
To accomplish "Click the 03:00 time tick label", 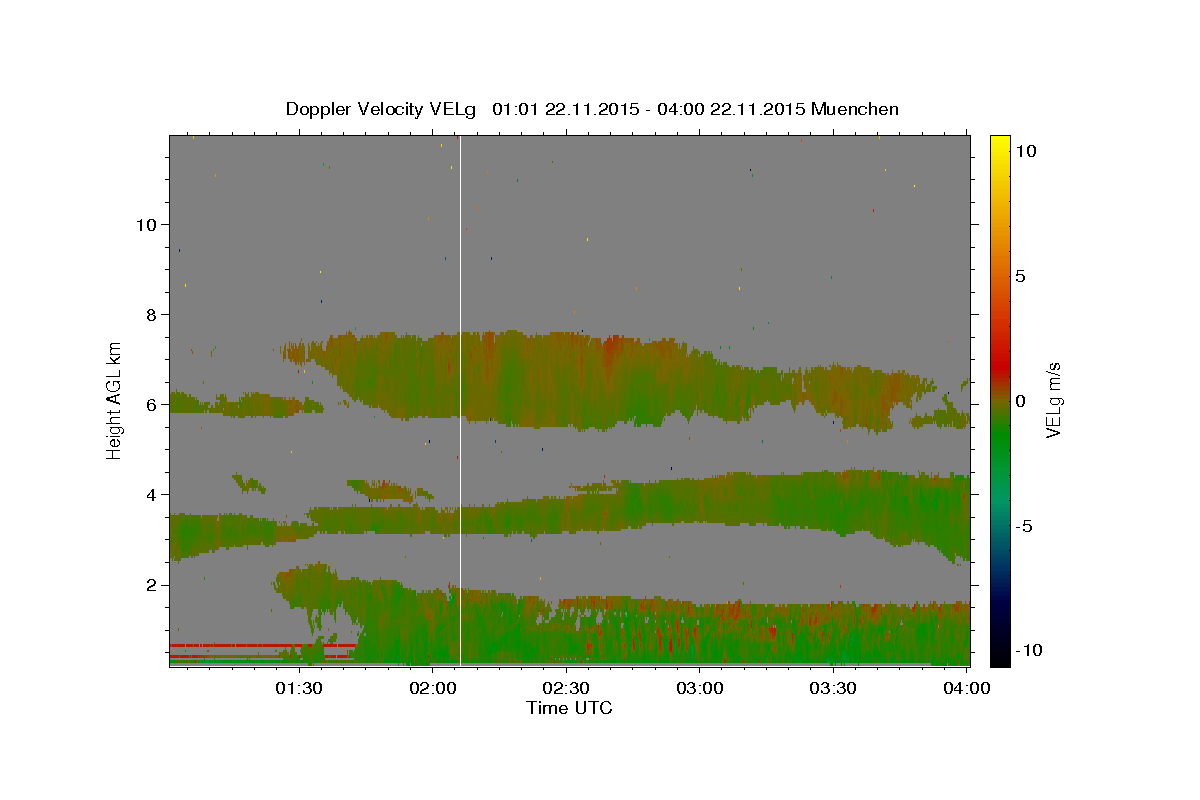I will tap(699, 688).
